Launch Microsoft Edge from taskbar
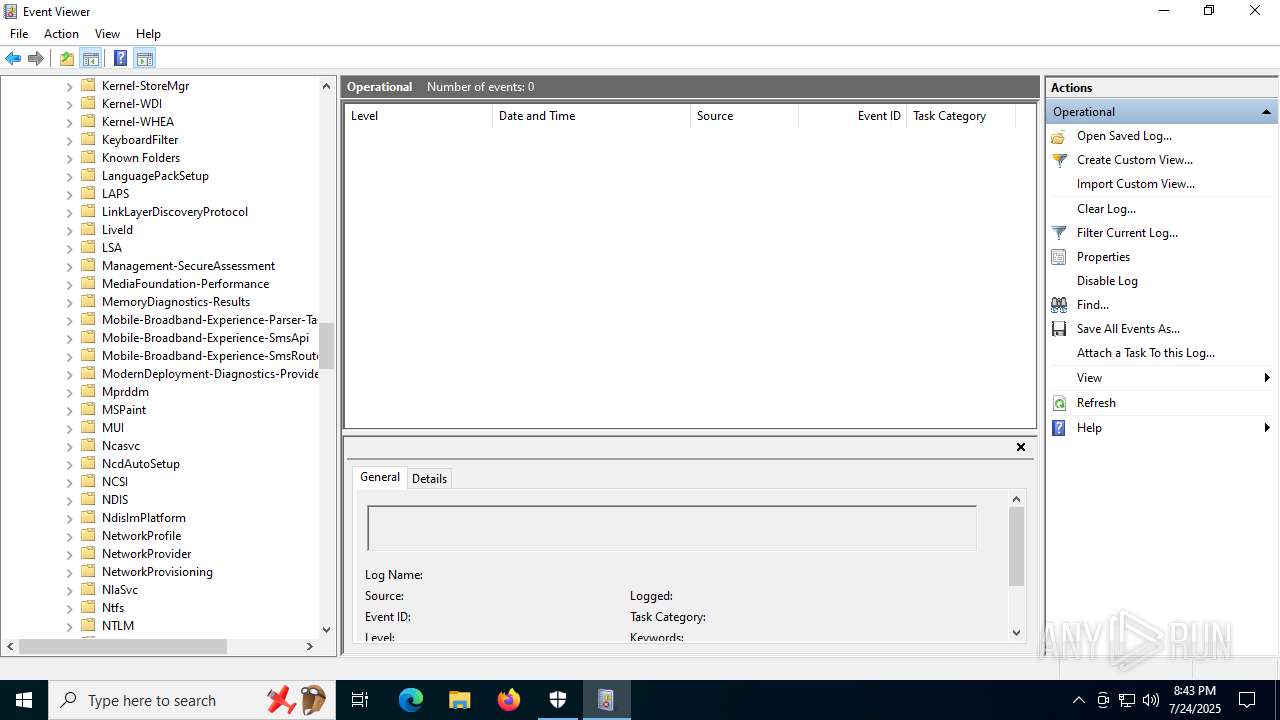This screenshot has width=1280, height=720. click(x=411, y=700)
